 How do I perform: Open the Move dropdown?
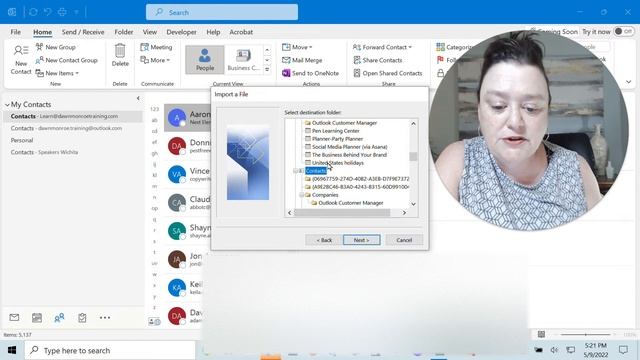[x=297, y=47]
